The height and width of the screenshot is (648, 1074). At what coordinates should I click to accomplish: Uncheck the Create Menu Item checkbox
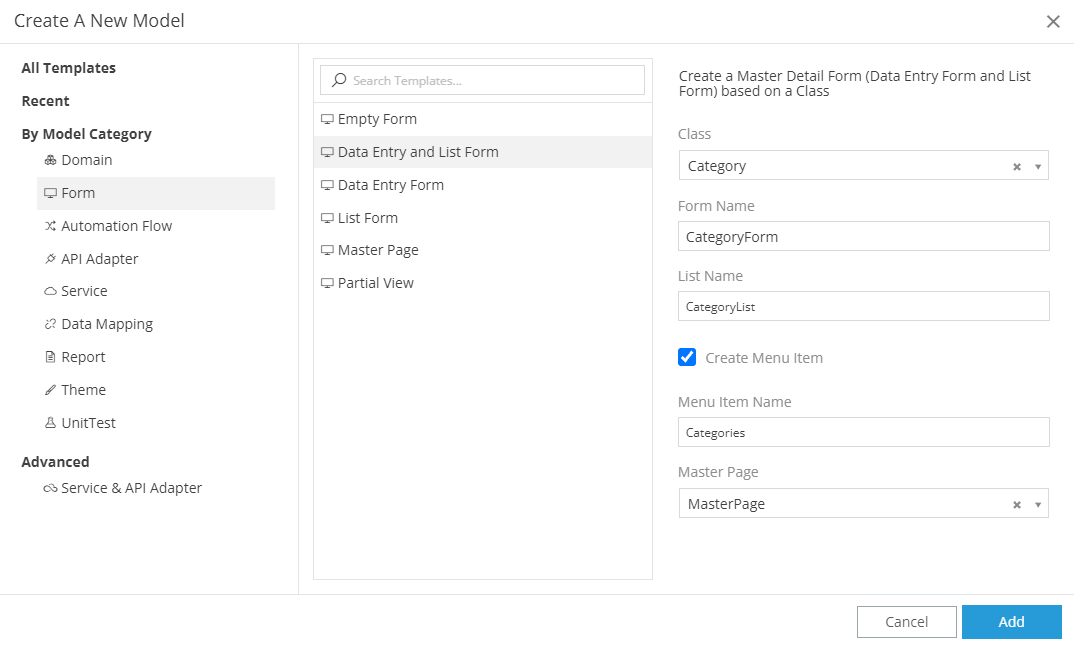(x=687, y=357)
